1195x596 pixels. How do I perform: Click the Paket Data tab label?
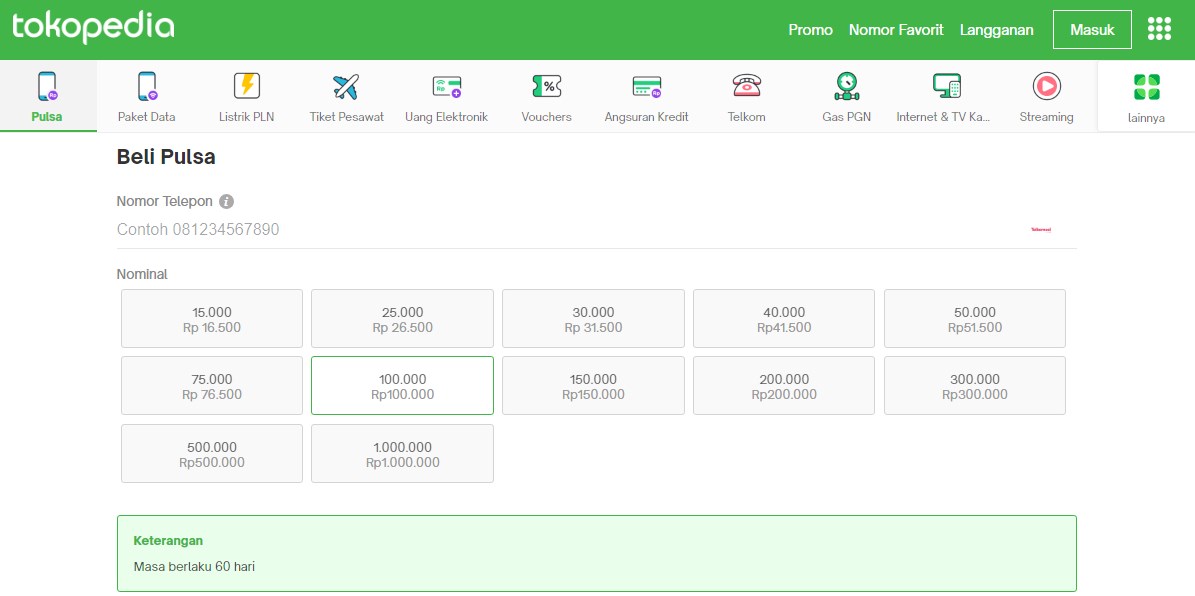[146, 117]
